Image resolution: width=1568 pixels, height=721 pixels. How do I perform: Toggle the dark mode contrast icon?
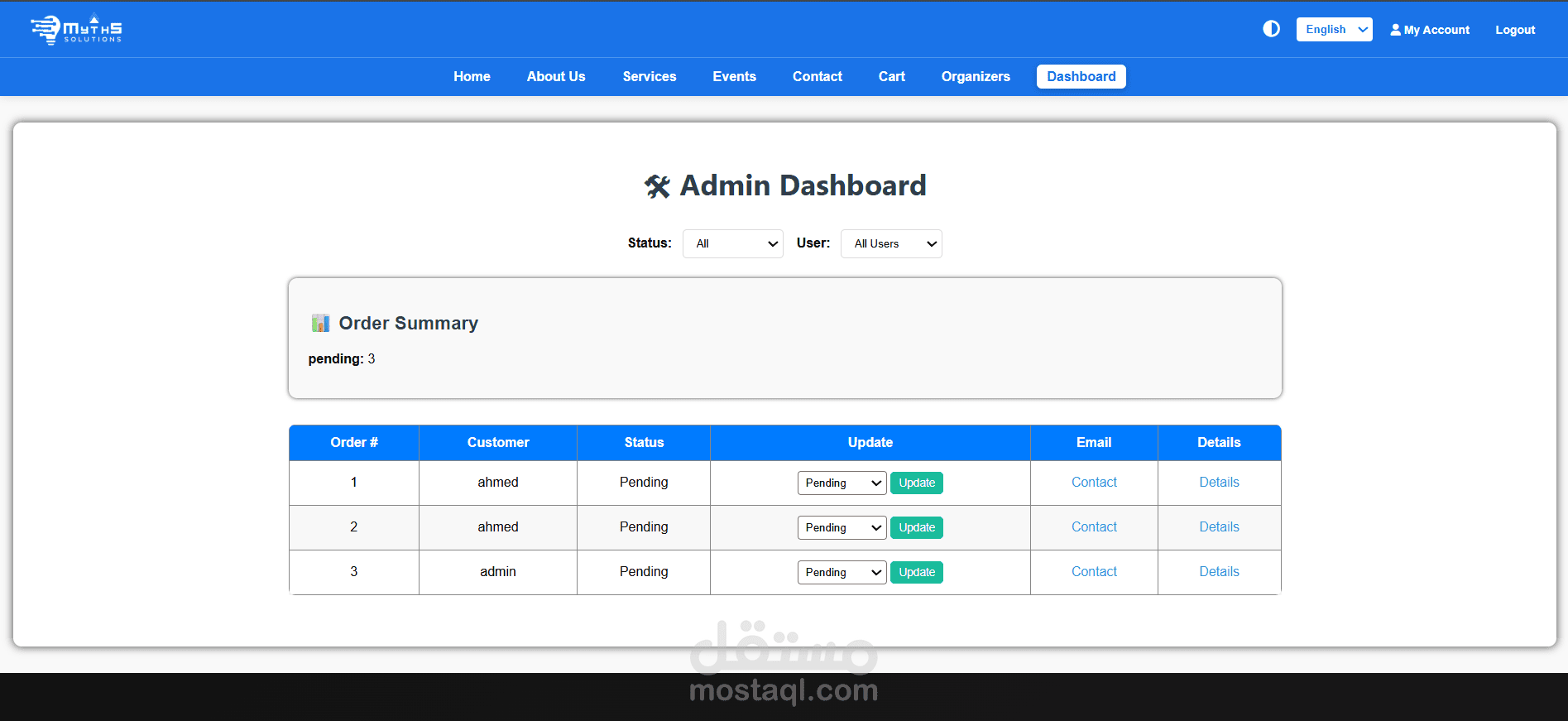point(1271,29)
